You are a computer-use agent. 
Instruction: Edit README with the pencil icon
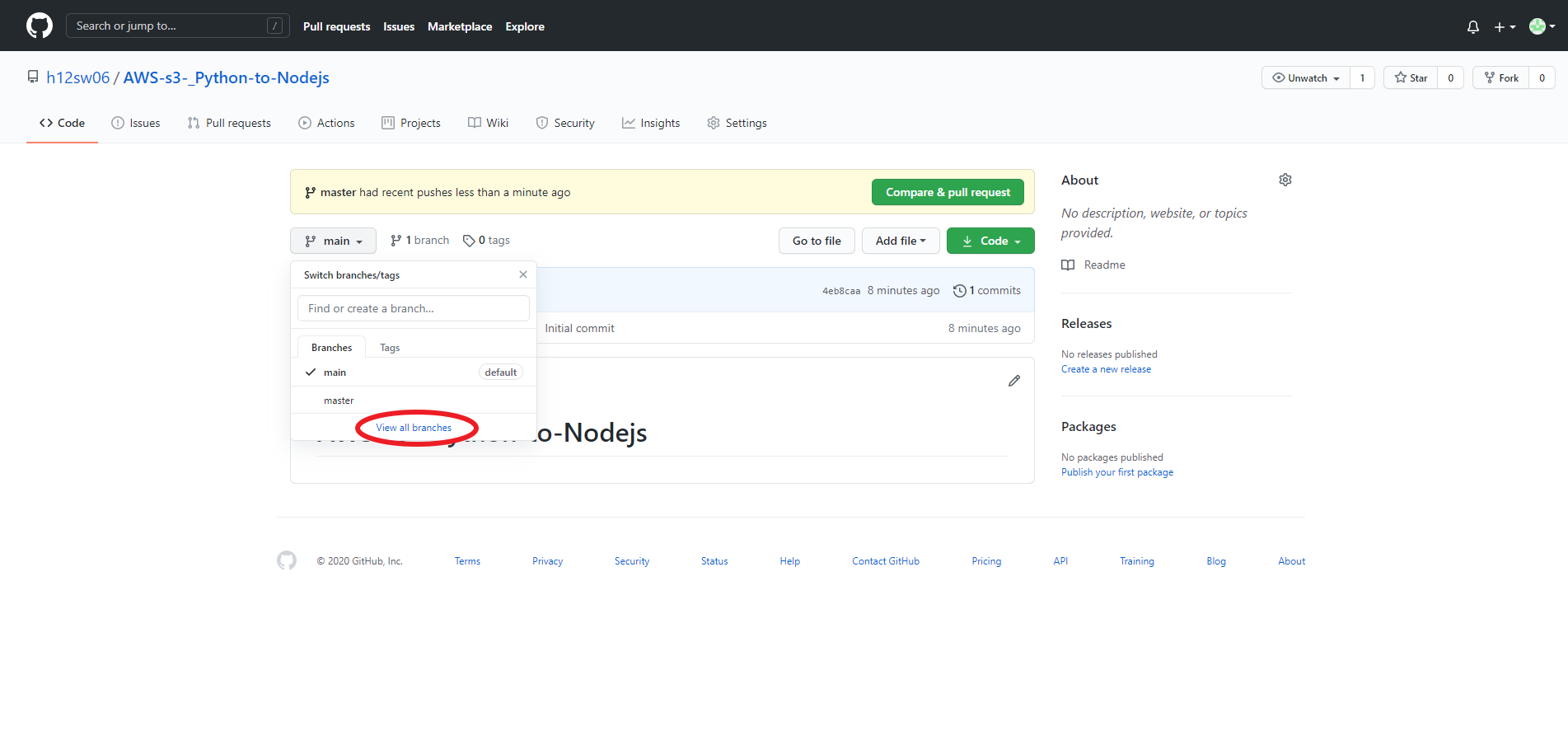(x=1014, y=381)
